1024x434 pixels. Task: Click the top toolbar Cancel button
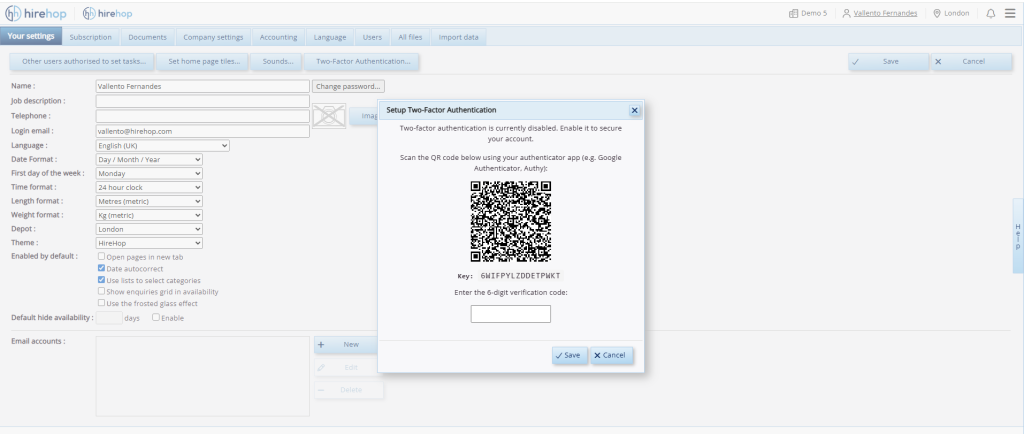point(972,61)
